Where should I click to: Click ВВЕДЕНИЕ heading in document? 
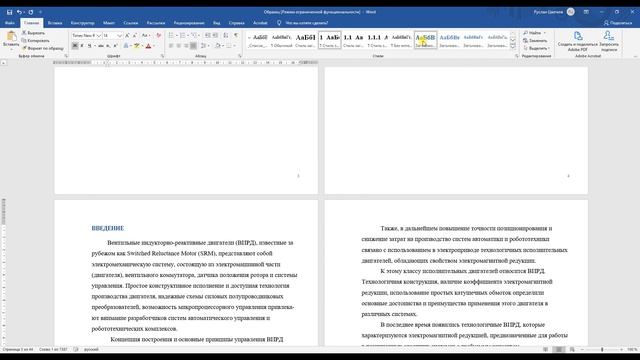coord(108,228)
